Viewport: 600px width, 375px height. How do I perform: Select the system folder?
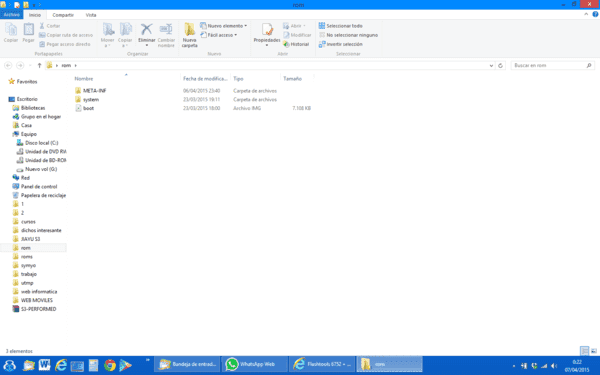(91, 99)
